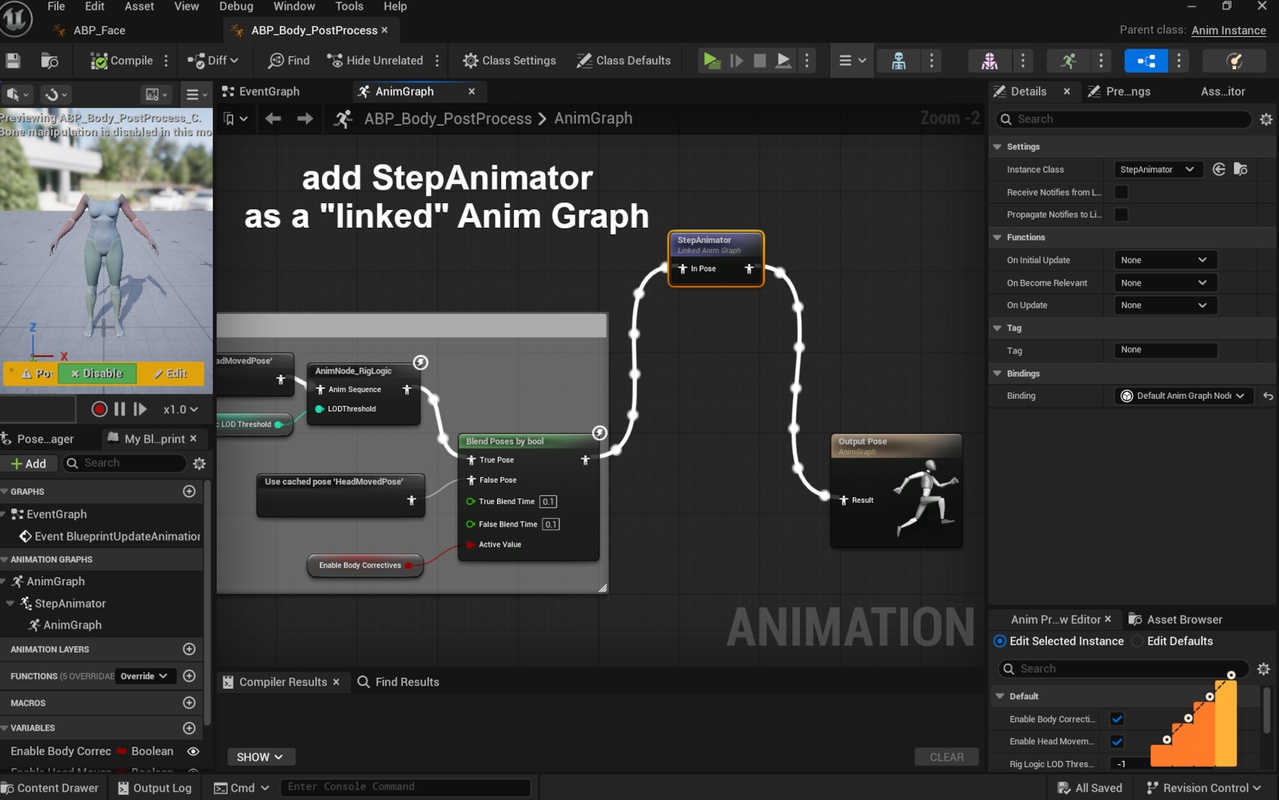
Task: Browse to asset in Content Browser icon
Action: (49, 61)
